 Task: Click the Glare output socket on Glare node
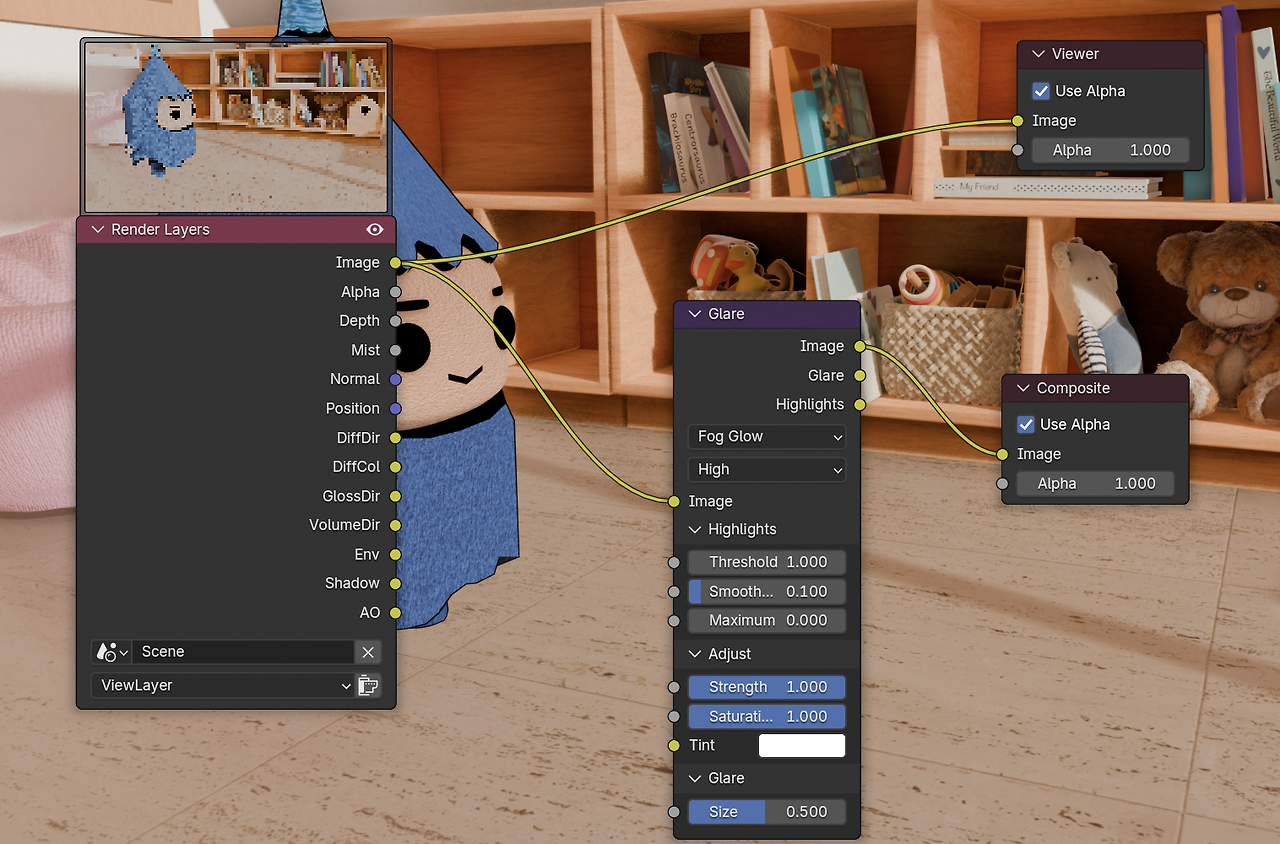click(860, 375)
